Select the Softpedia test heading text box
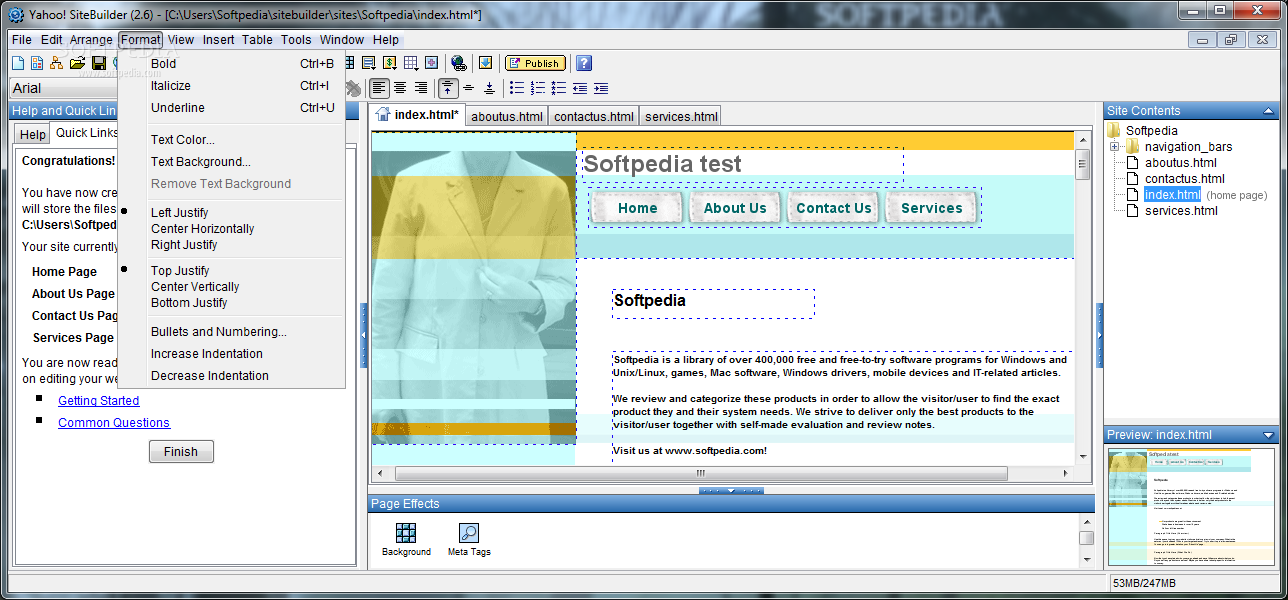This screenshot has height=600, width=1288. tap(743, 164)
